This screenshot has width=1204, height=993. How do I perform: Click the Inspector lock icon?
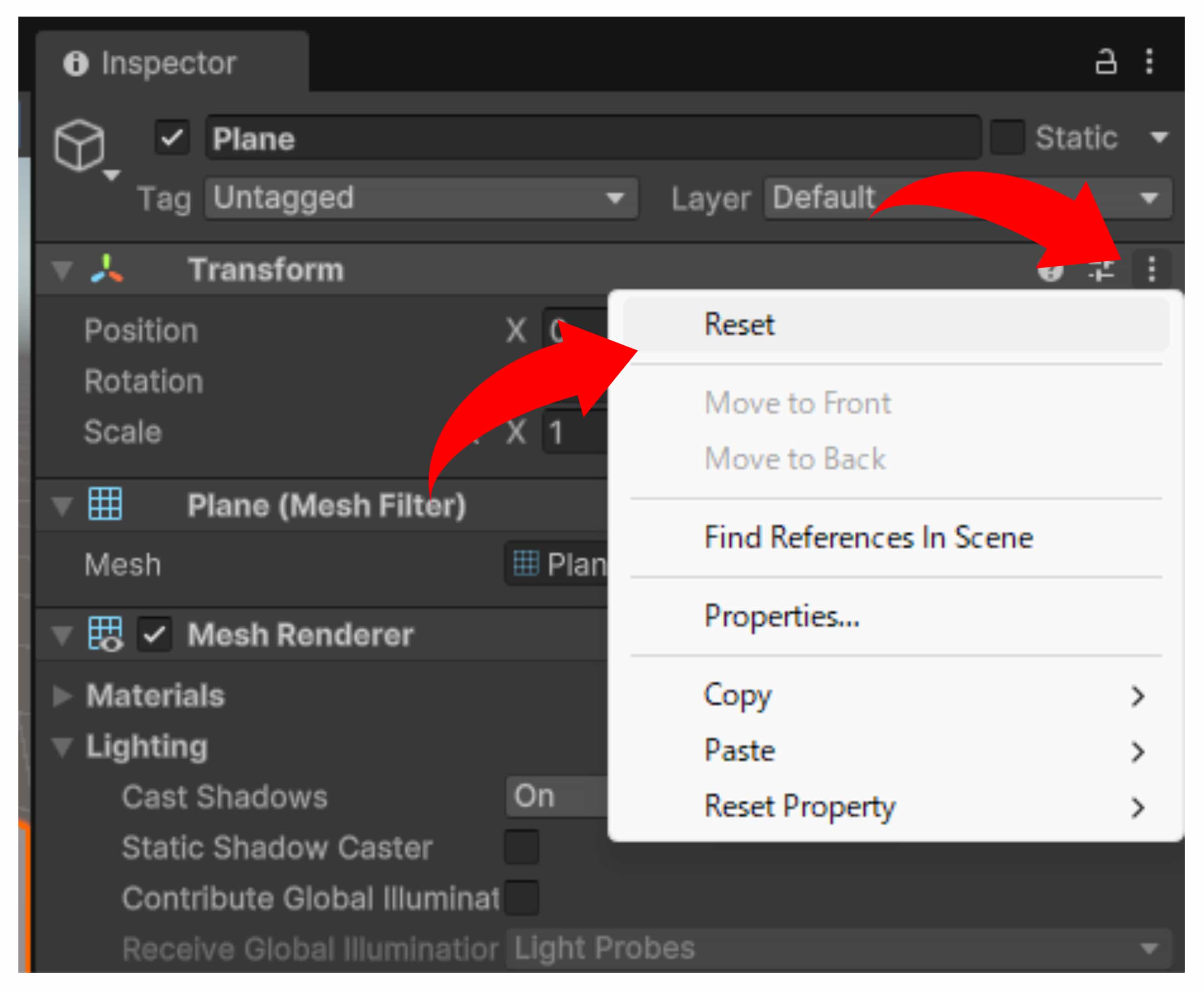[1105, 62]
